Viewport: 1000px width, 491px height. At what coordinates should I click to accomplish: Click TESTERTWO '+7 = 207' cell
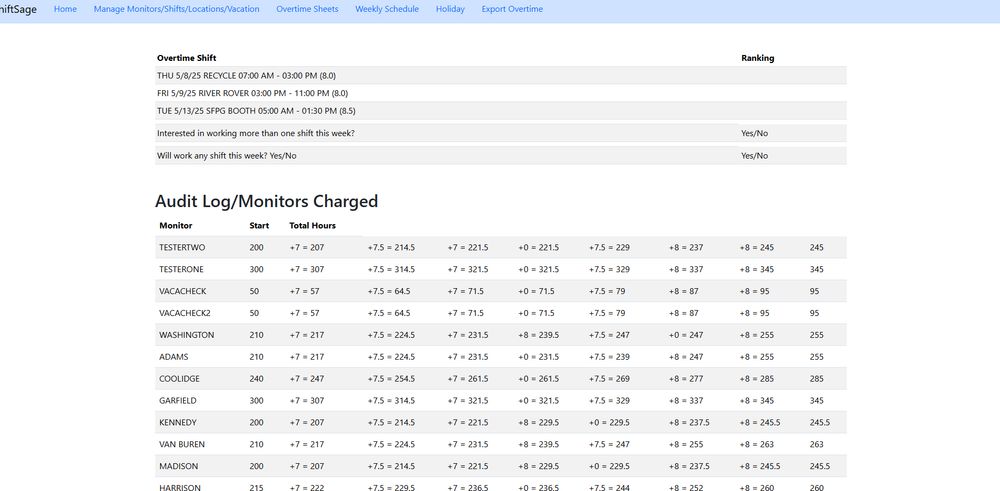307,247
